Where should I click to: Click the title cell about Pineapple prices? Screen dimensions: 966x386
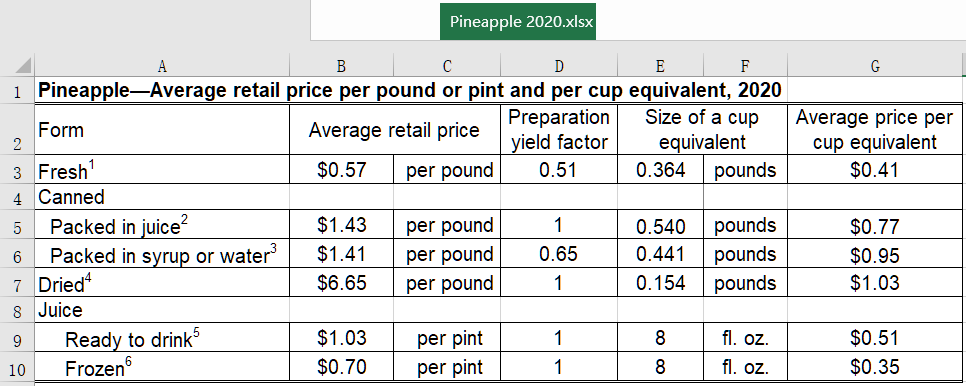[x=410, y=90]
